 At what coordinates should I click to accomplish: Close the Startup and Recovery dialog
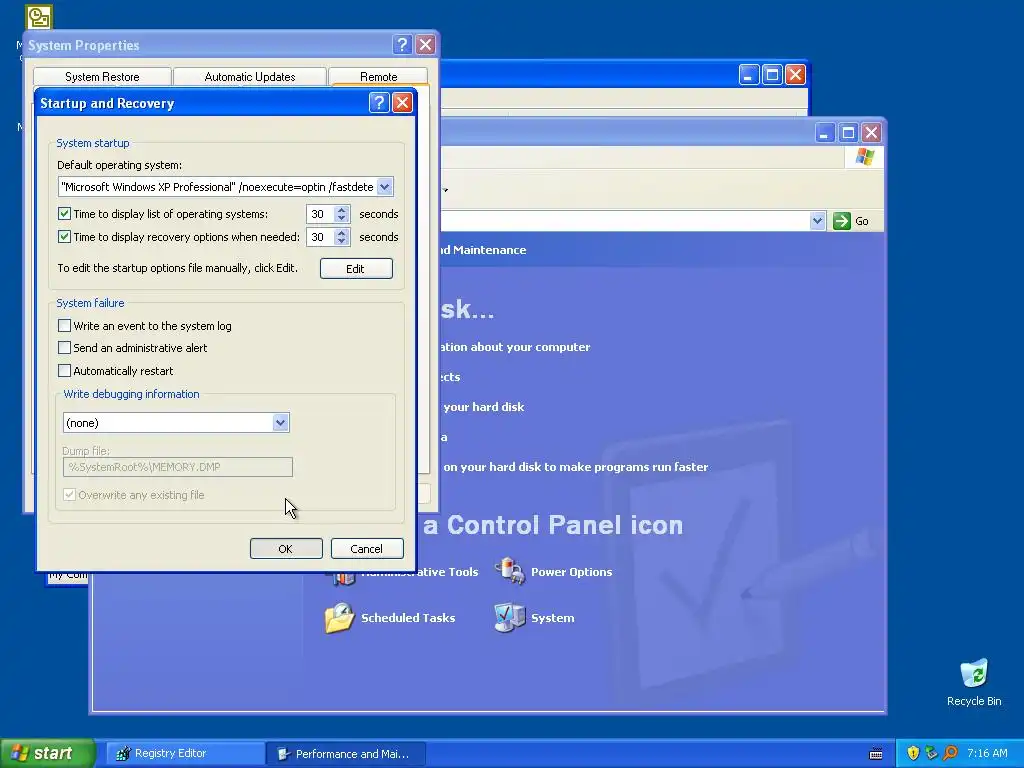(402, 103)
